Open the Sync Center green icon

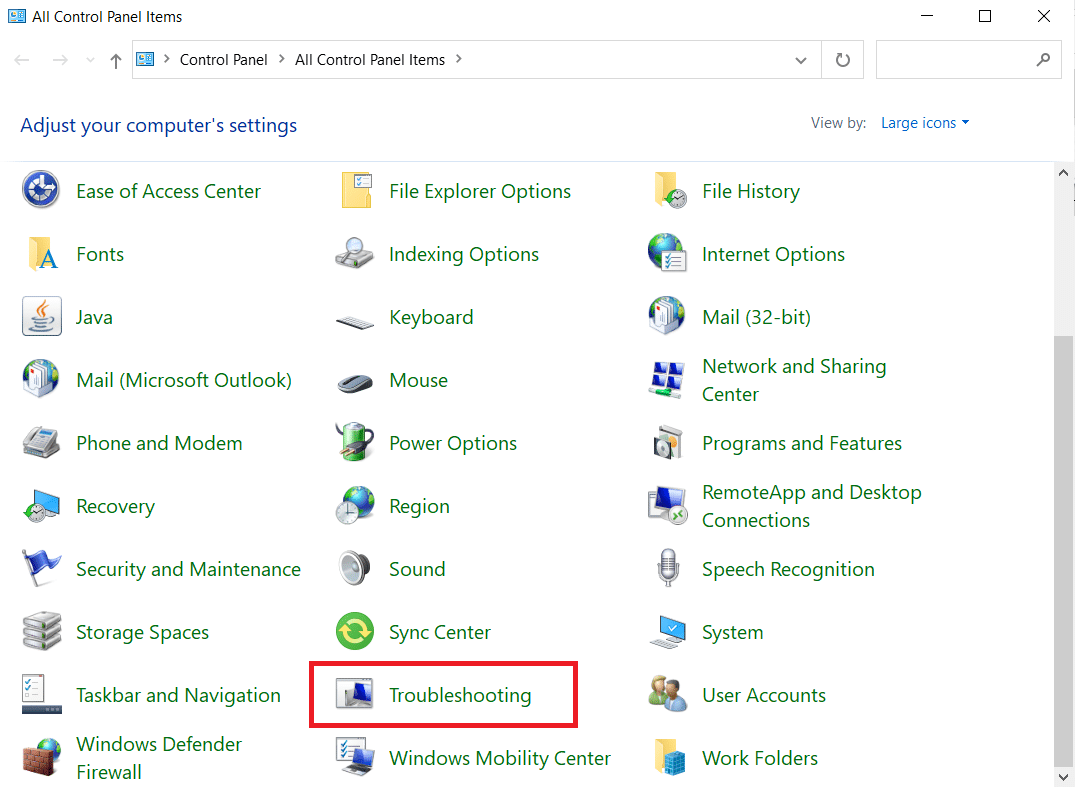(x=354, y=632)
